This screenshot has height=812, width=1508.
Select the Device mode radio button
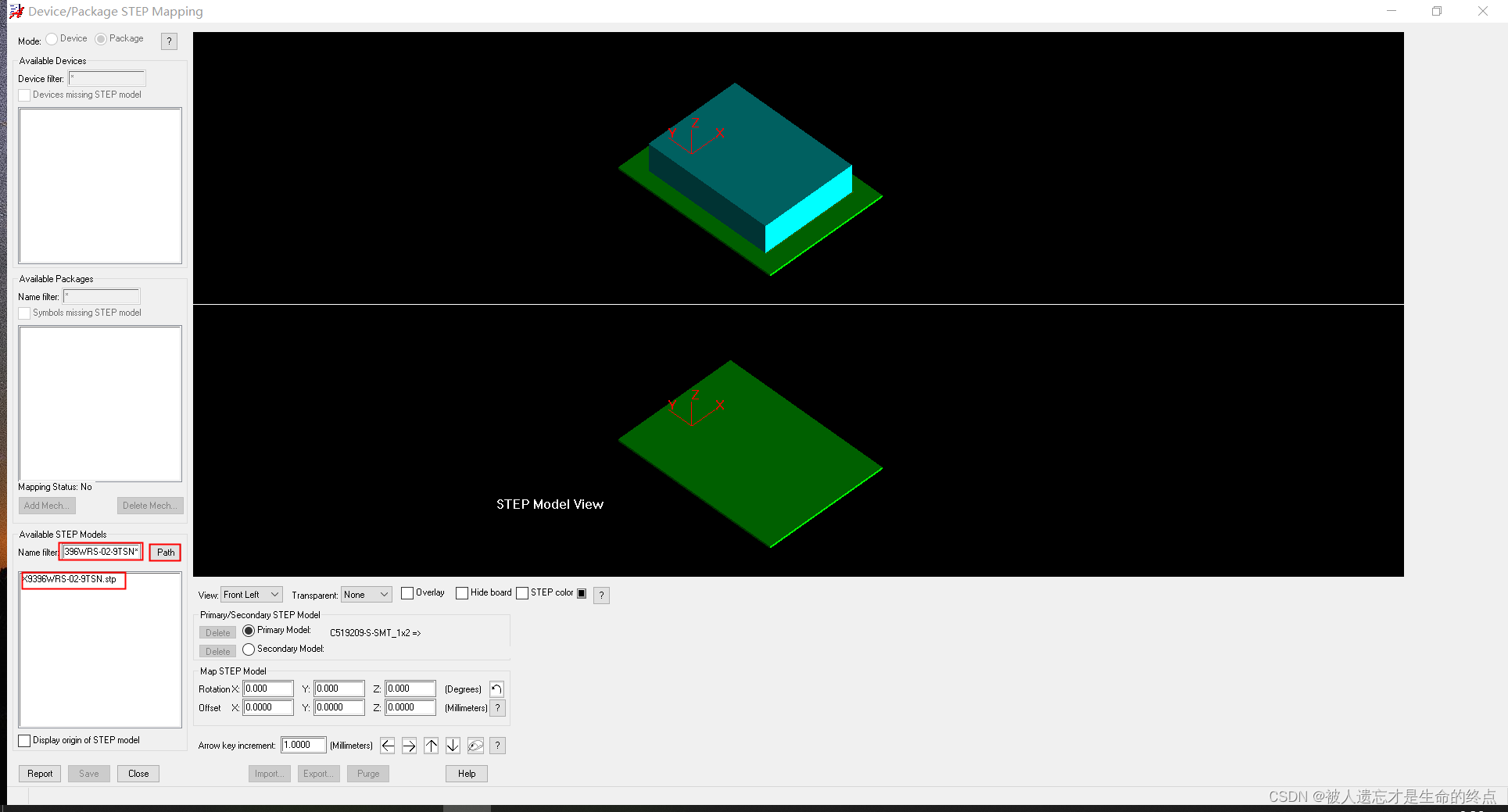[x=51, y=38]
